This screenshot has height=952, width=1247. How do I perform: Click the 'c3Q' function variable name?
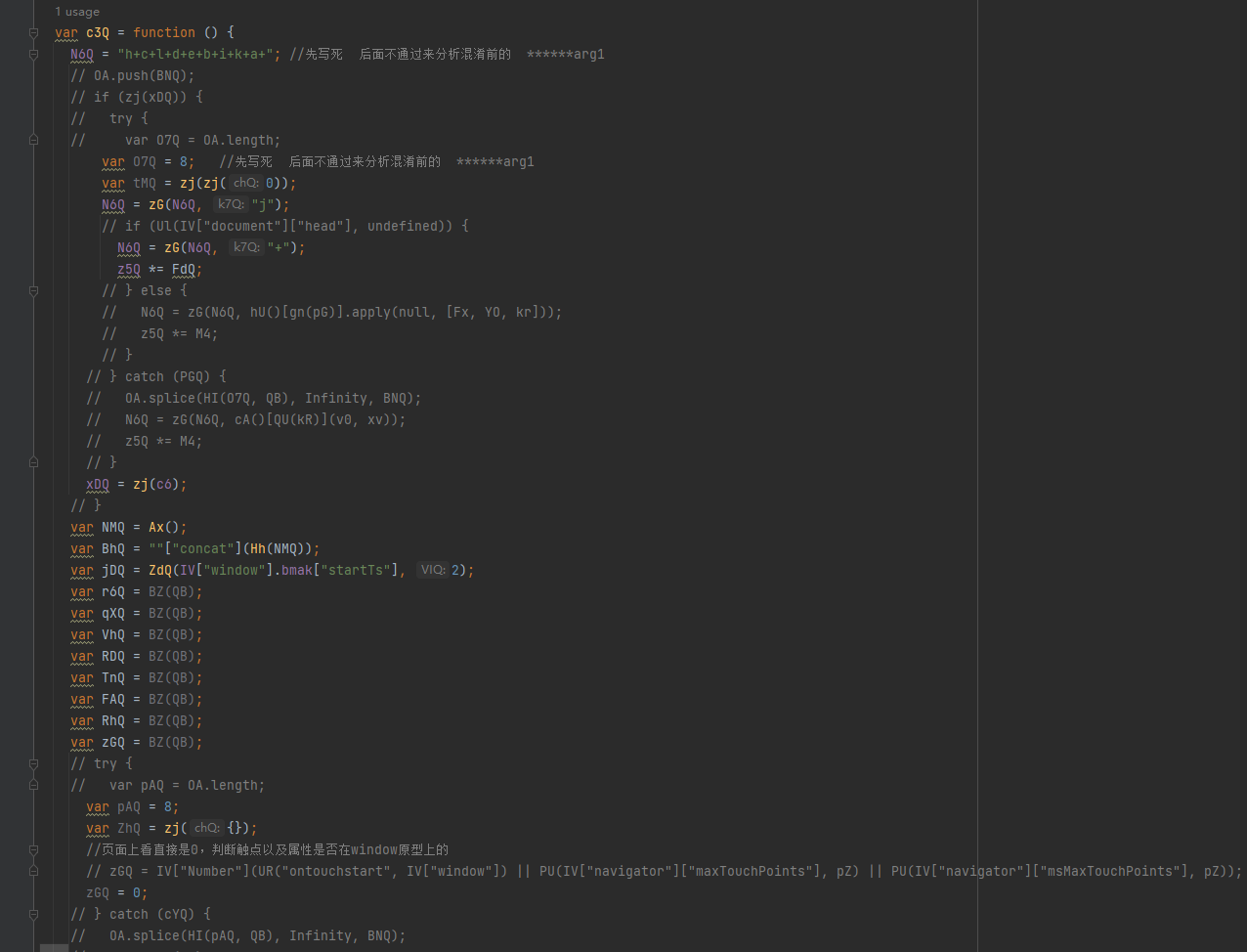pyautogui.click(x=98, y=32)
